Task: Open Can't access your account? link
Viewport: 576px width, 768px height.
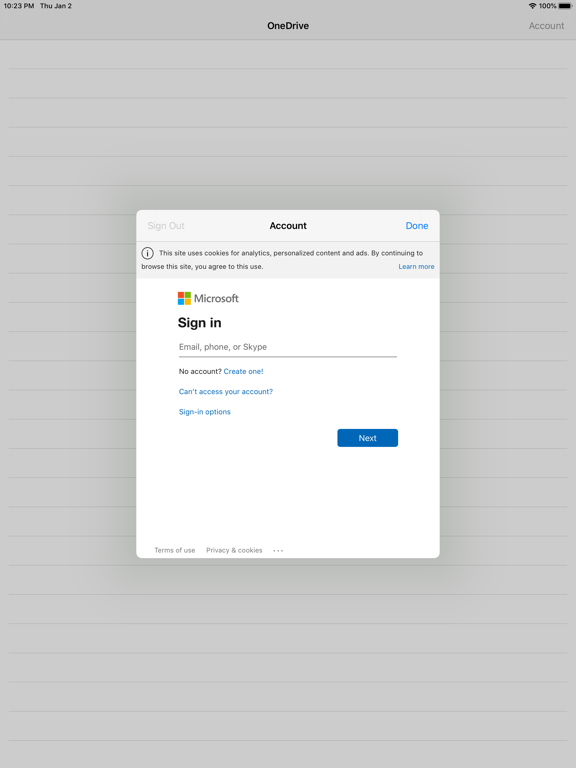Action: (x=226, y=391)
